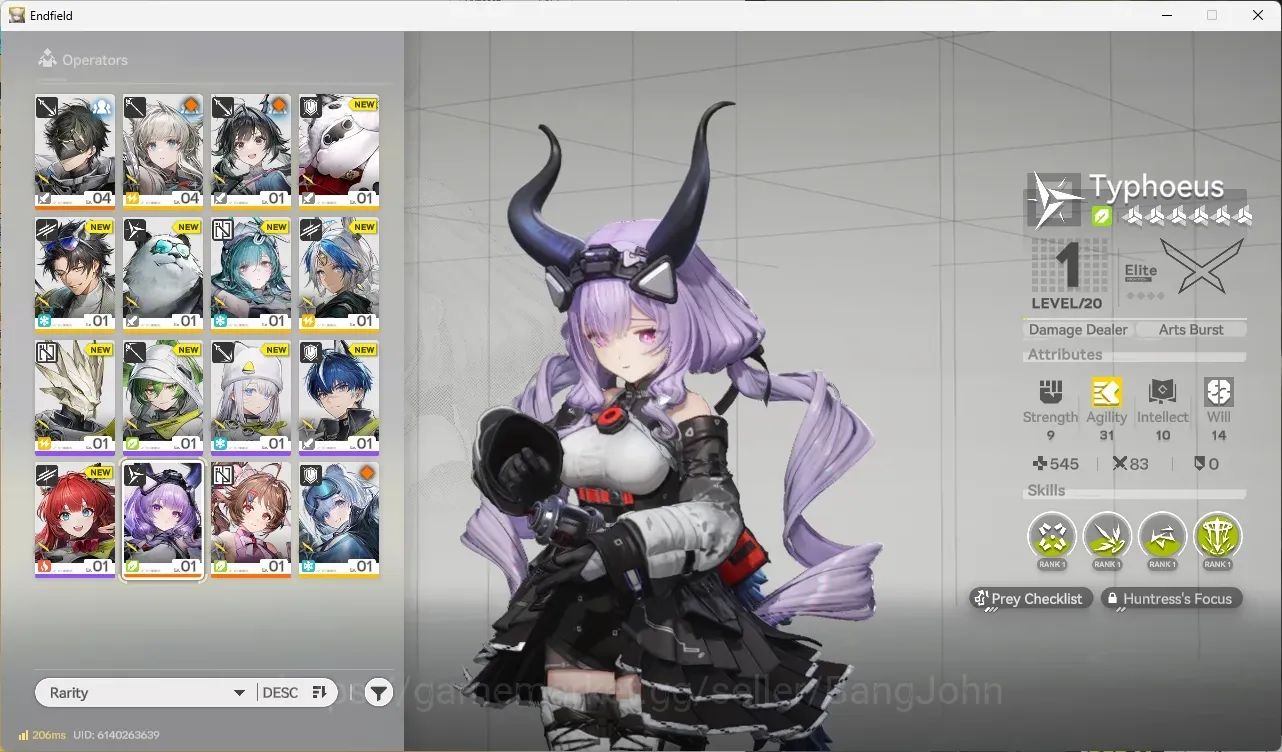The width and height of the screenshot is (1282, 752).
Task: Select the blue-and-silver haired operator card
Action: (339, 275)
